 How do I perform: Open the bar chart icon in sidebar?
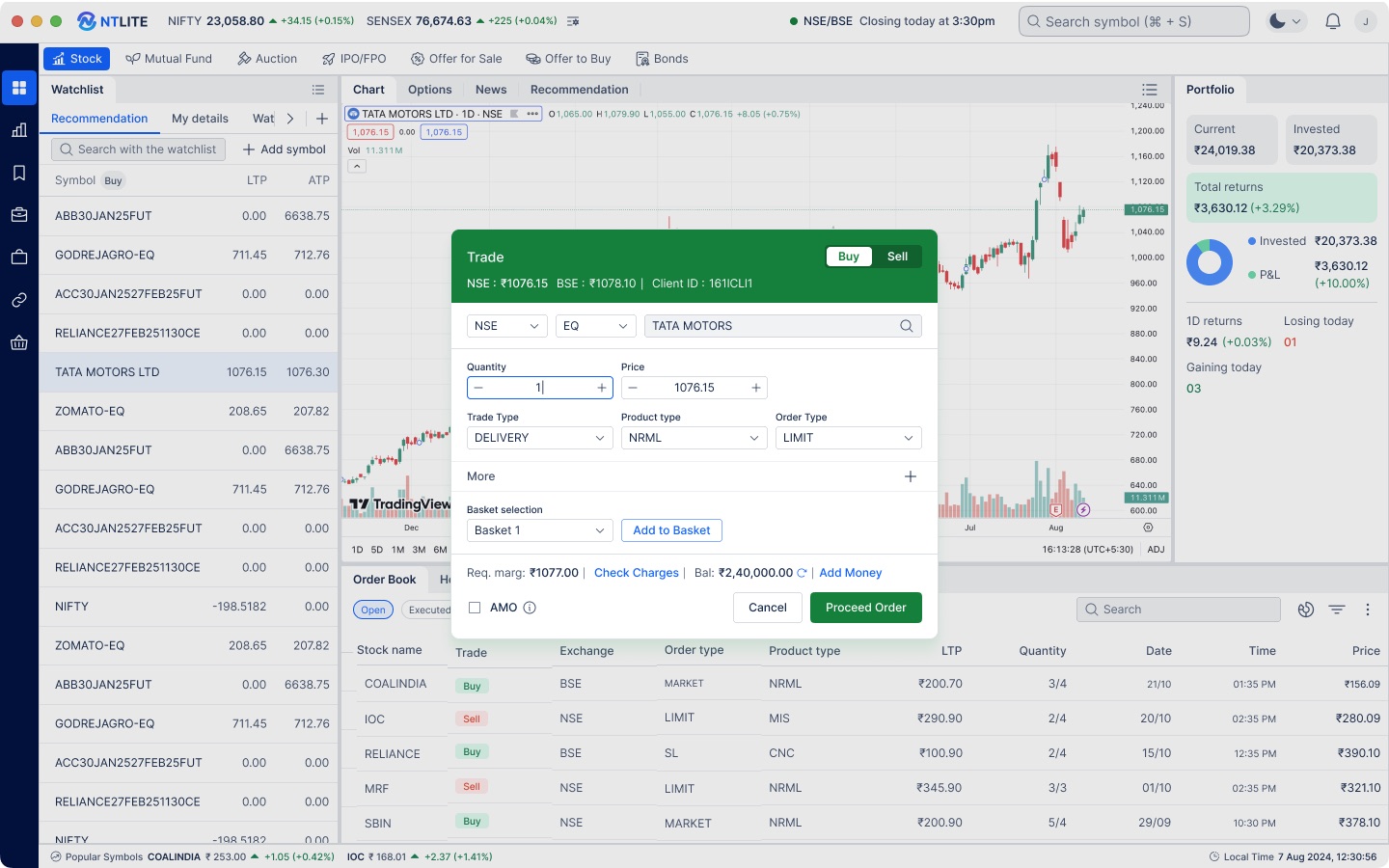(x=19, y=130)
